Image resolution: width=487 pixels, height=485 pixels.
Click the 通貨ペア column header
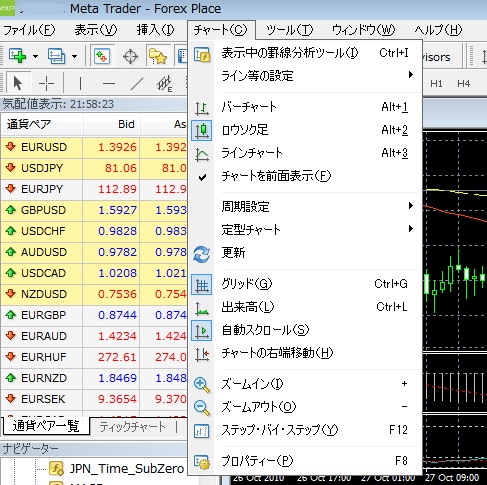42,124
